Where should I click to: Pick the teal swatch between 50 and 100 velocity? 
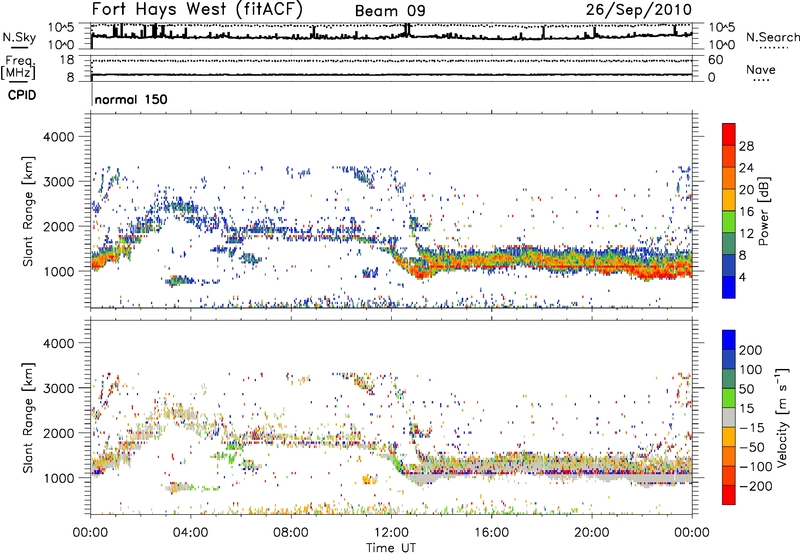pos(729,379)
